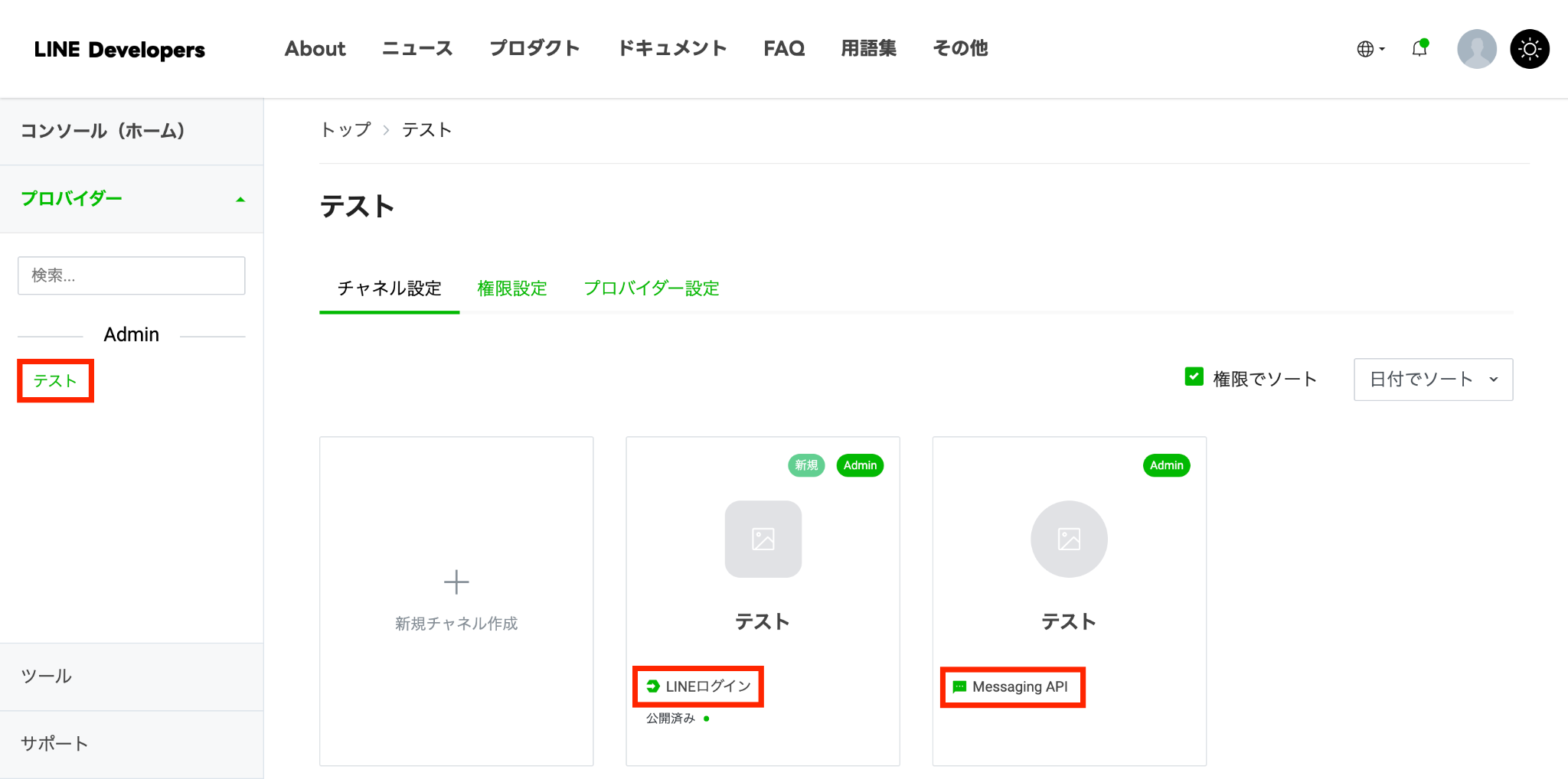Image resolution: width=1568 pixels, height=779 pixels.
Task: Select テスト provider in the sidebar
Action: click(x=55, y=381)
